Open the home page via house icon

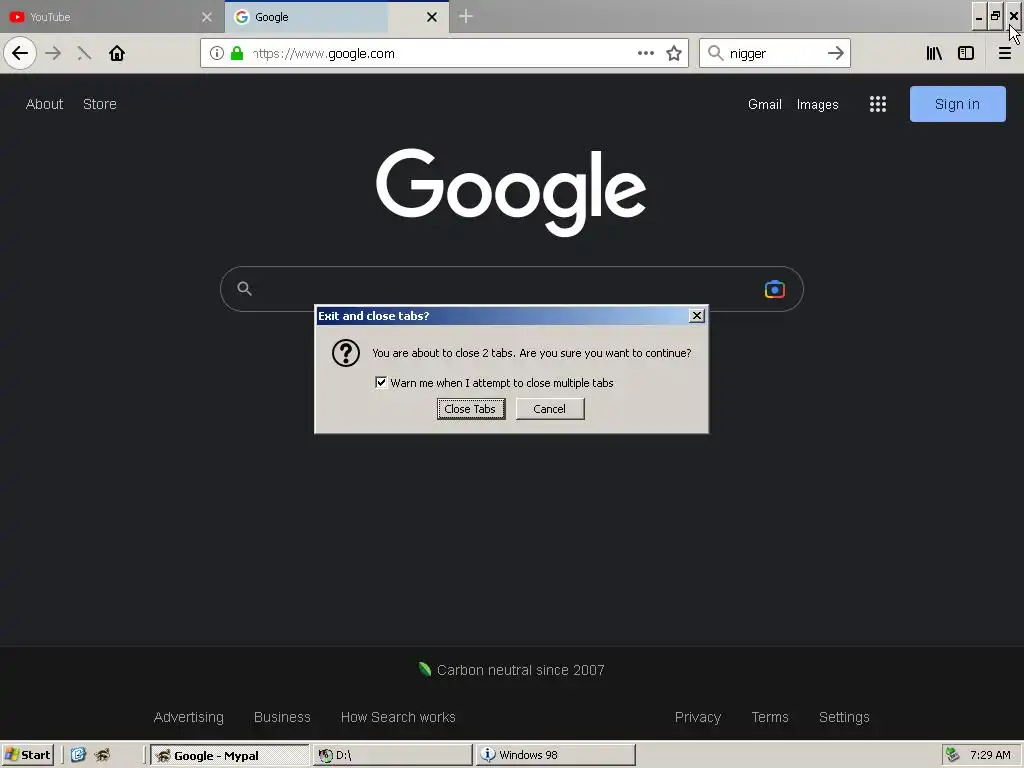pos(117,53)
